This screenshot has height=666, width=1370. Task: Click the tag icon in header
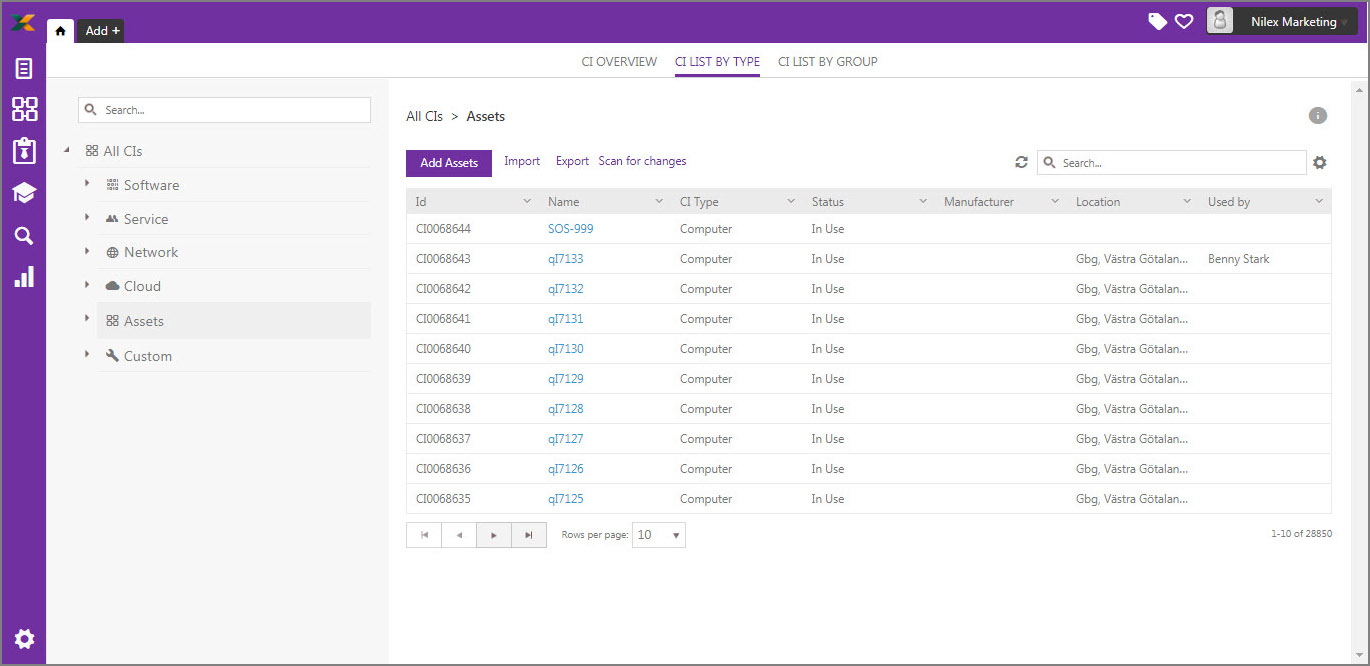click(1157, 21)
